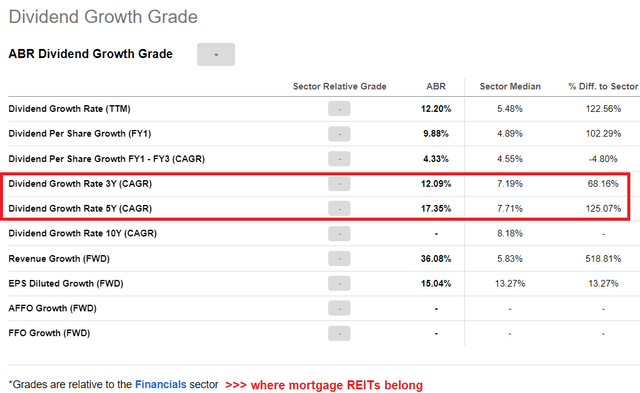Click grade badge for Dividend Per Share Growth (FY1)
This screenshot has height=393, width=640.
click(x=339, y=134)
